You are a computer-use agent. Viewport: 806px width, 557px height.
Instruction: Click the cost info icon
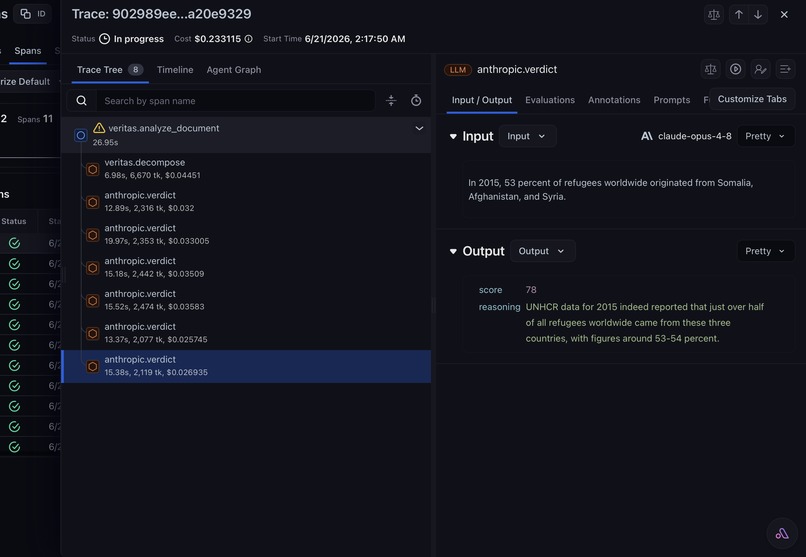pos(248,39)
